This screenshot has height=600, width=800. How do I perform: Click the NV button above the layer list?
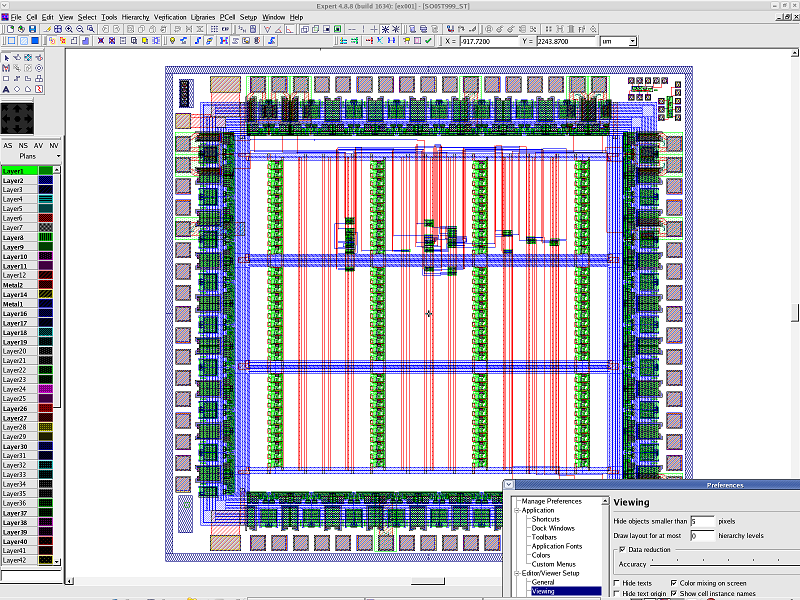click(54, 145)
